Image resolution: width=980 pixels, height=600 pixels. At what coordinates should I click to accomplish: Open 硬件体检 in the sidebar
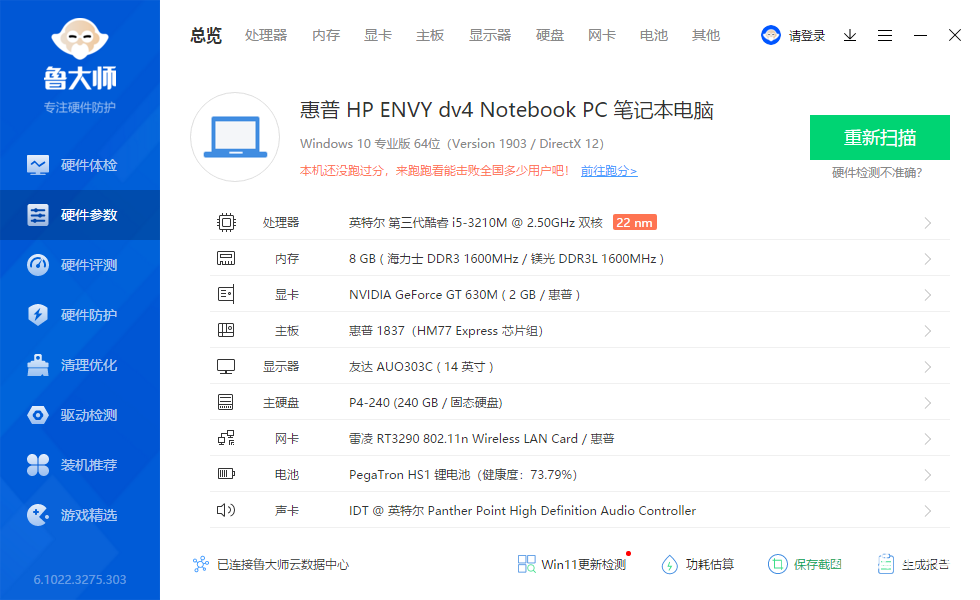tap(80, 165)
